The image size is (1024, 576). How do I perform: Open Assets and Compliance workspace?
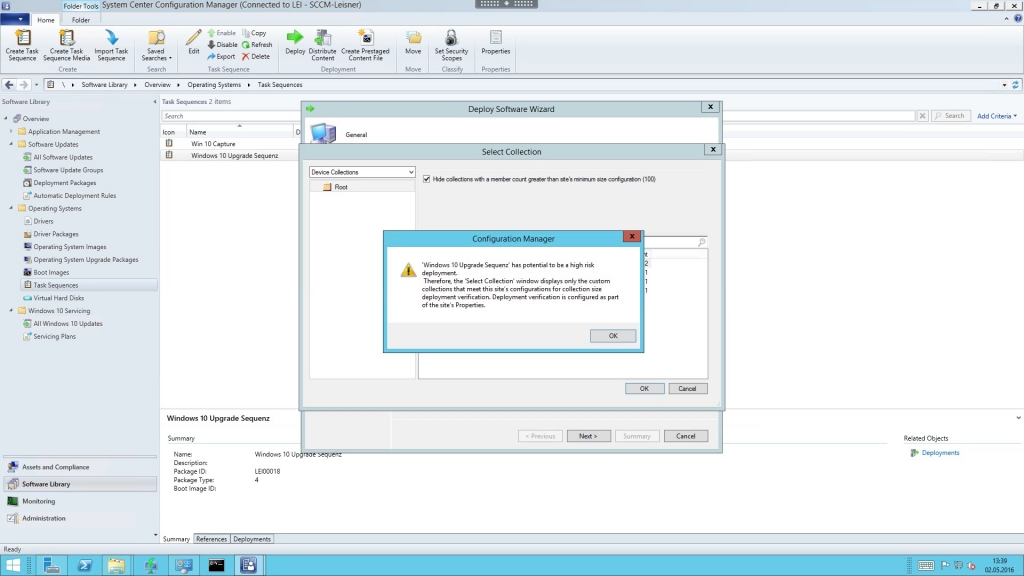point(80,467)
